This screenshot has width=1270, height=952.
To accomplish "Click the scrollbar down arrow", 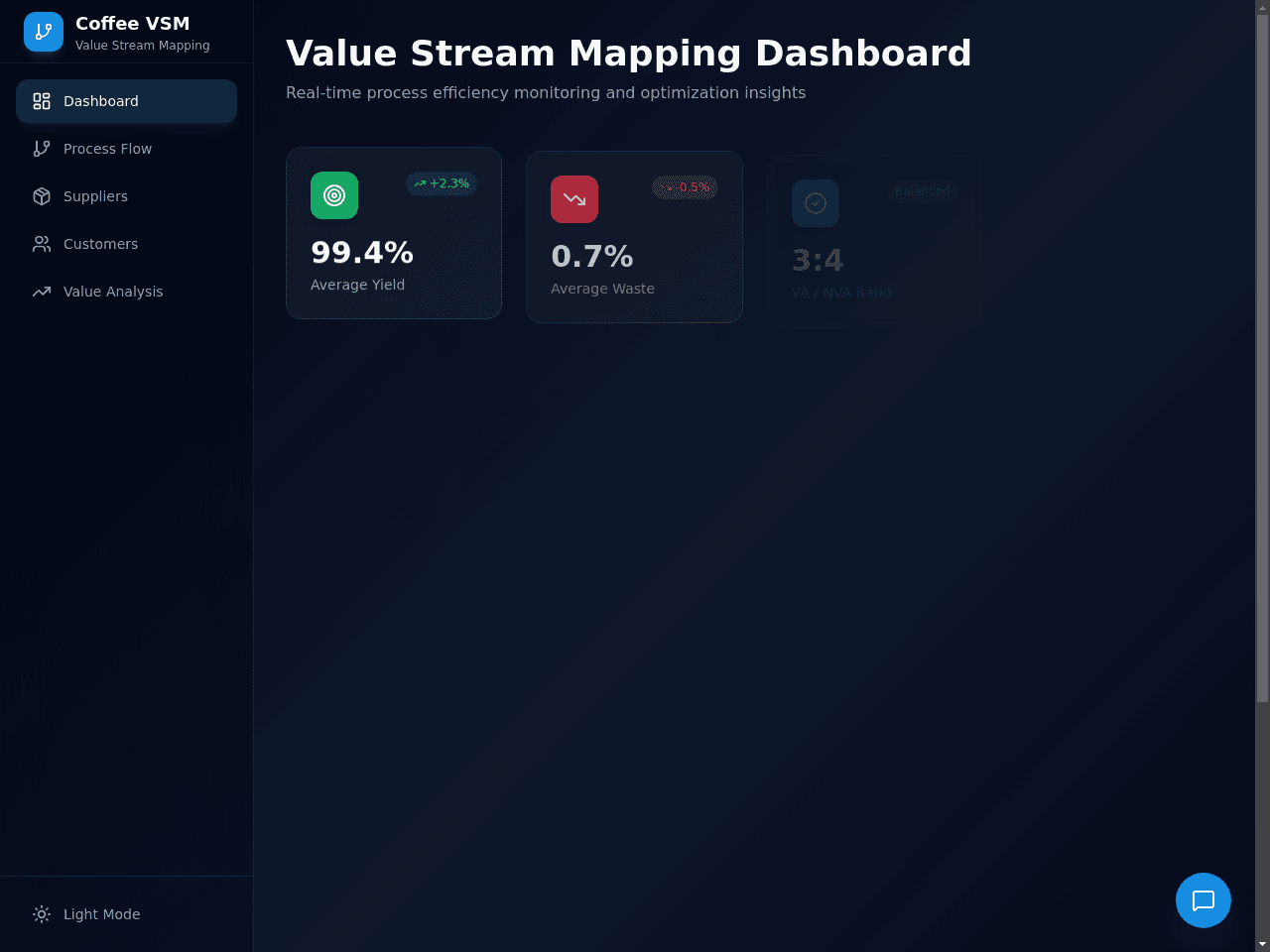I will click(1262, 944).
